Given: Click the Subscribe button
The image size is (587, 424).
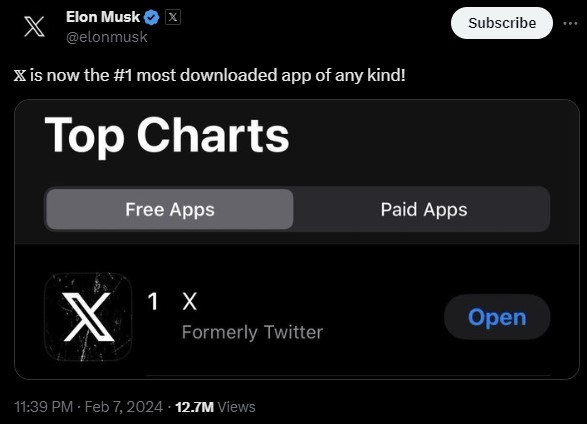Looking at the screenshot, I should [502, 23].
